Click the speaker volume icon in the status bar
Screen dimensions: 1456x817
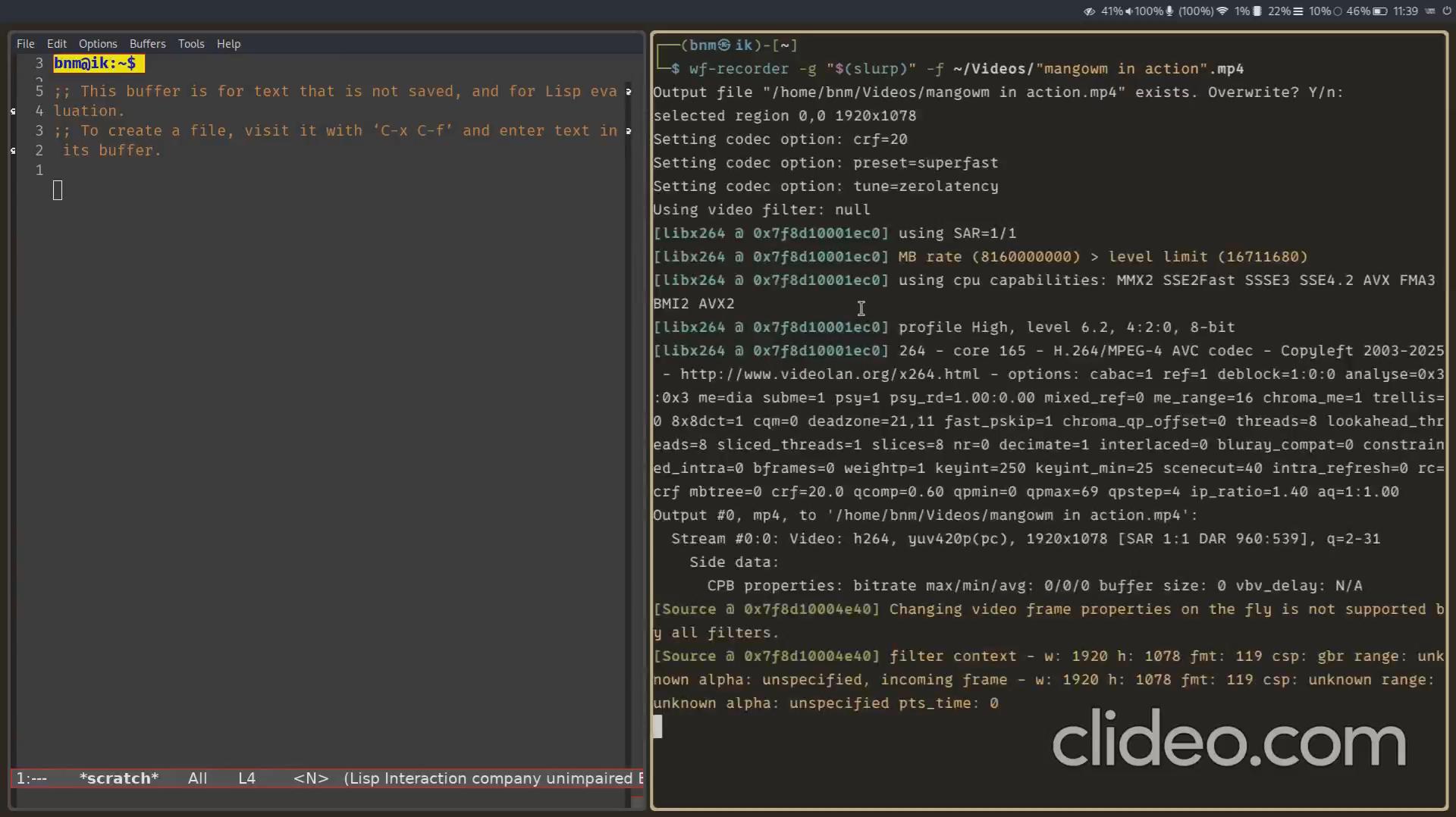[x=1129, y=11]
